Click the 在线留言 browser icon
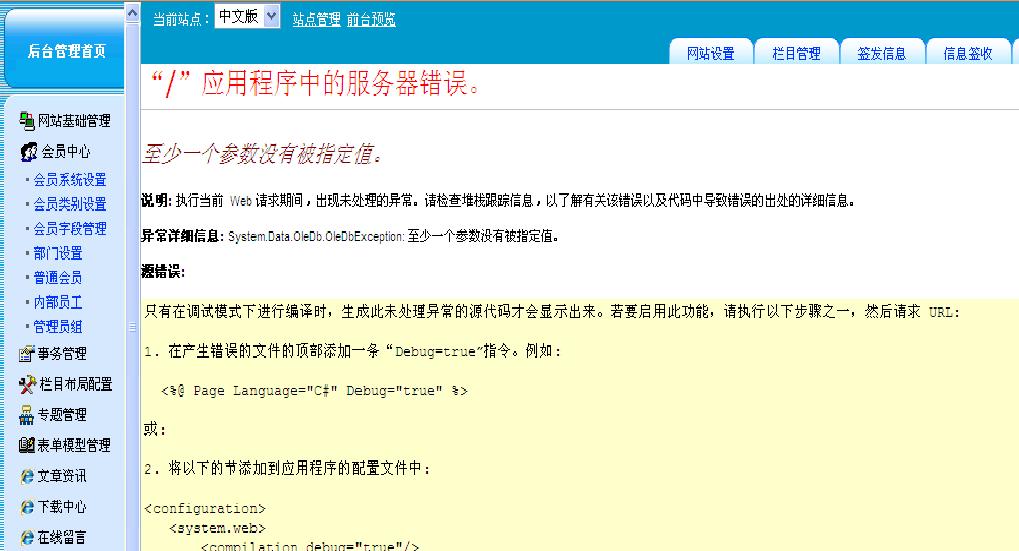The width and height of the screenshot is (1019, 551). 27,538
